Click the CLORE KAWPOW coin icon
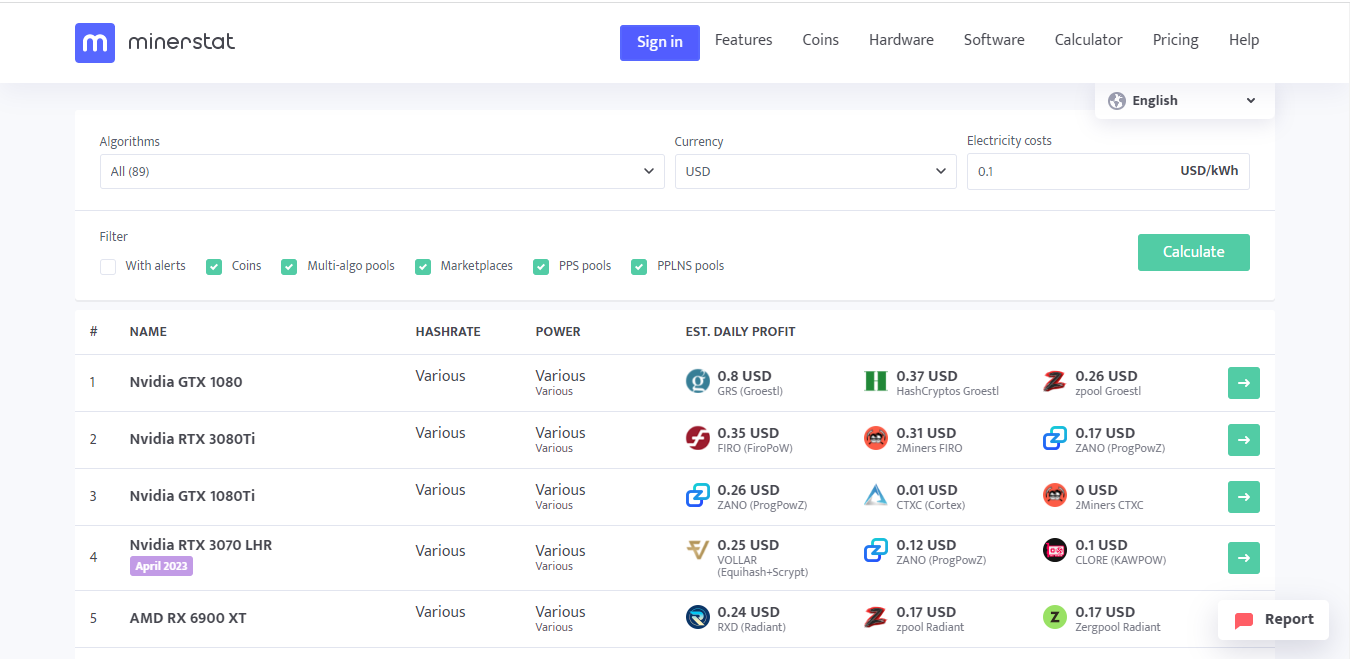 1054,550
